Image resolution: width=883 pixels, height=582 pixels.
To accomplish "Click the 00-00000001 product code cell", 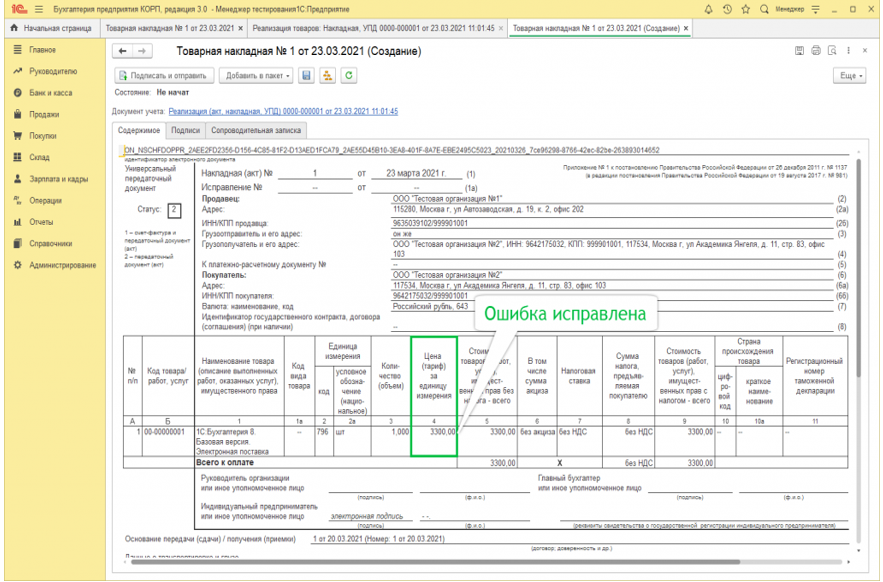I will click(x=168, y=442).
